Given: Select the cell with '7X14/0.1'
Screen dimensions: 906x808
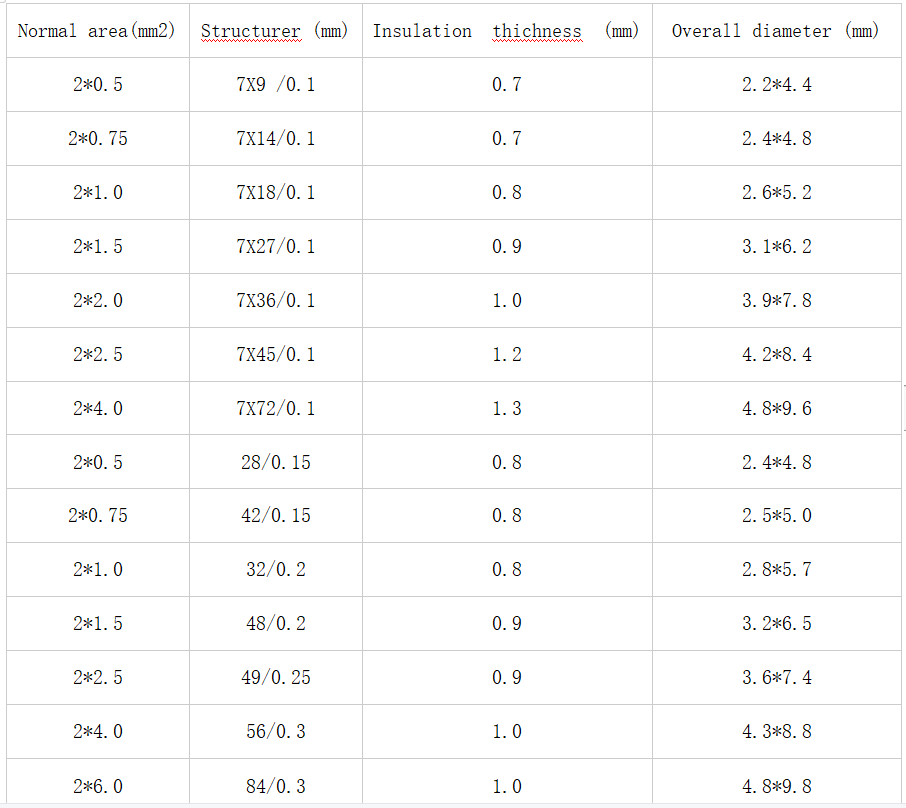Looking at the screenshot, I should 276,138.
